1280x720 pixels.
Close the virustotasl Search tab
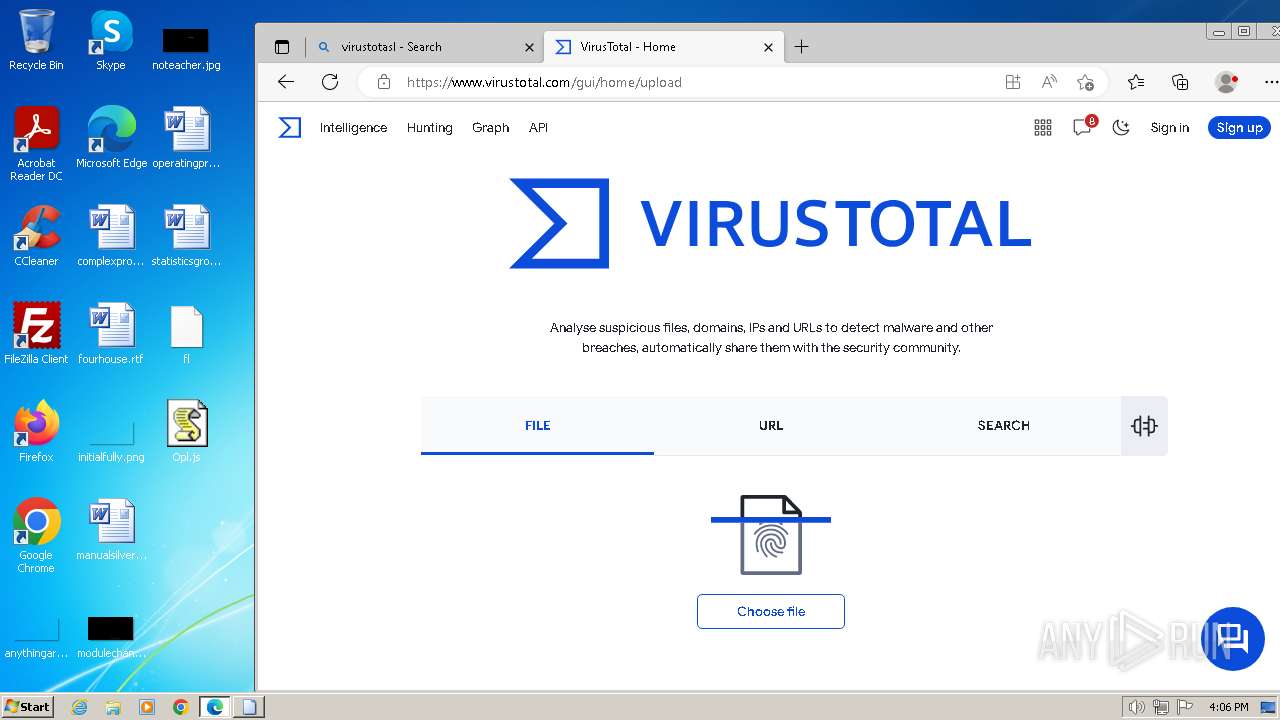(530, 47)
